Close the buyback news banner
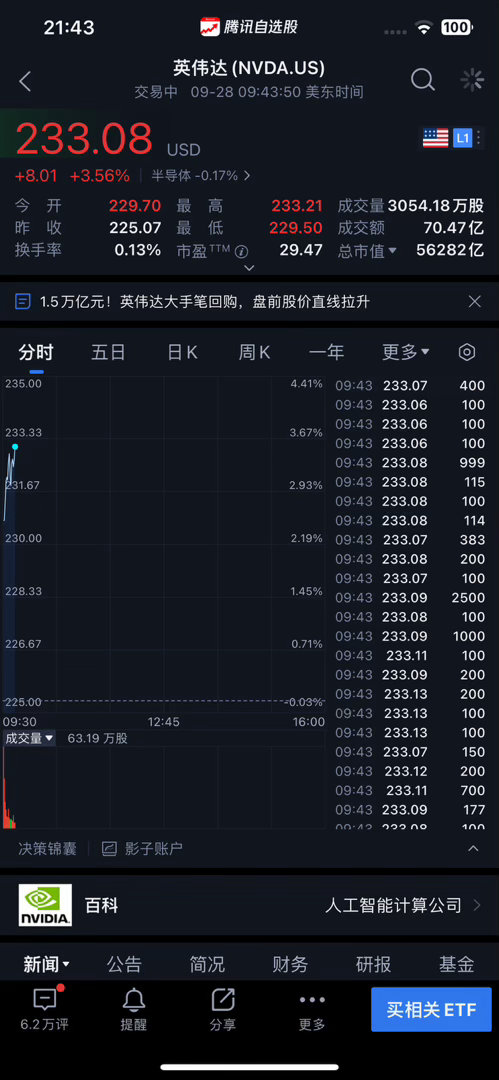Viewport: 499px width, 1080px height. (x=474, y=301)
